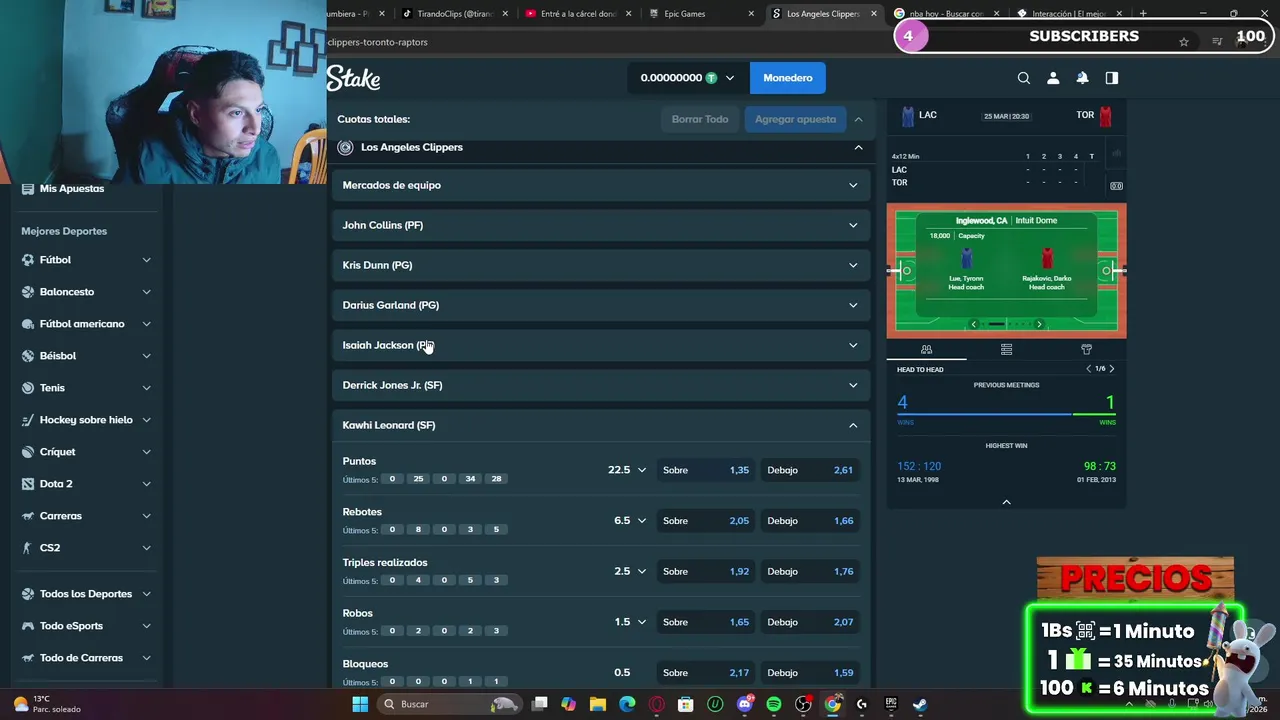Open the notifications bell icon
1280x720 pixels.
tap(1082, 78)
